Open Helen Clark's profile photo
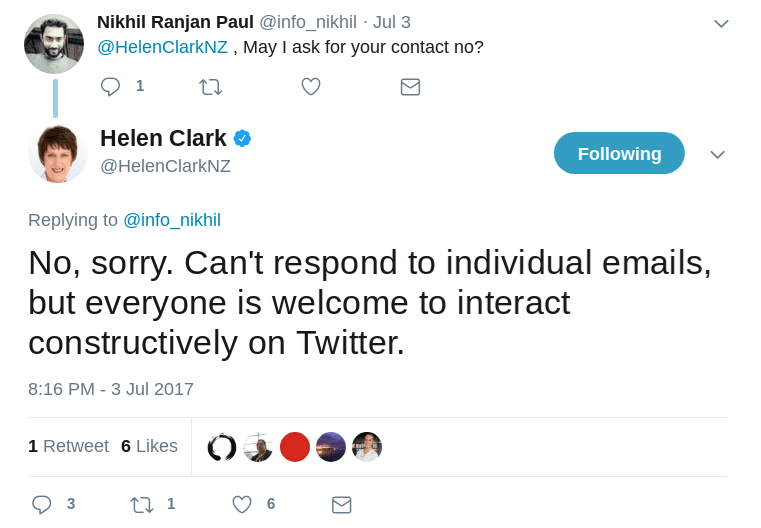Viewport: 761px width, 528px height. pyautogui.click(x=58, y=154)
